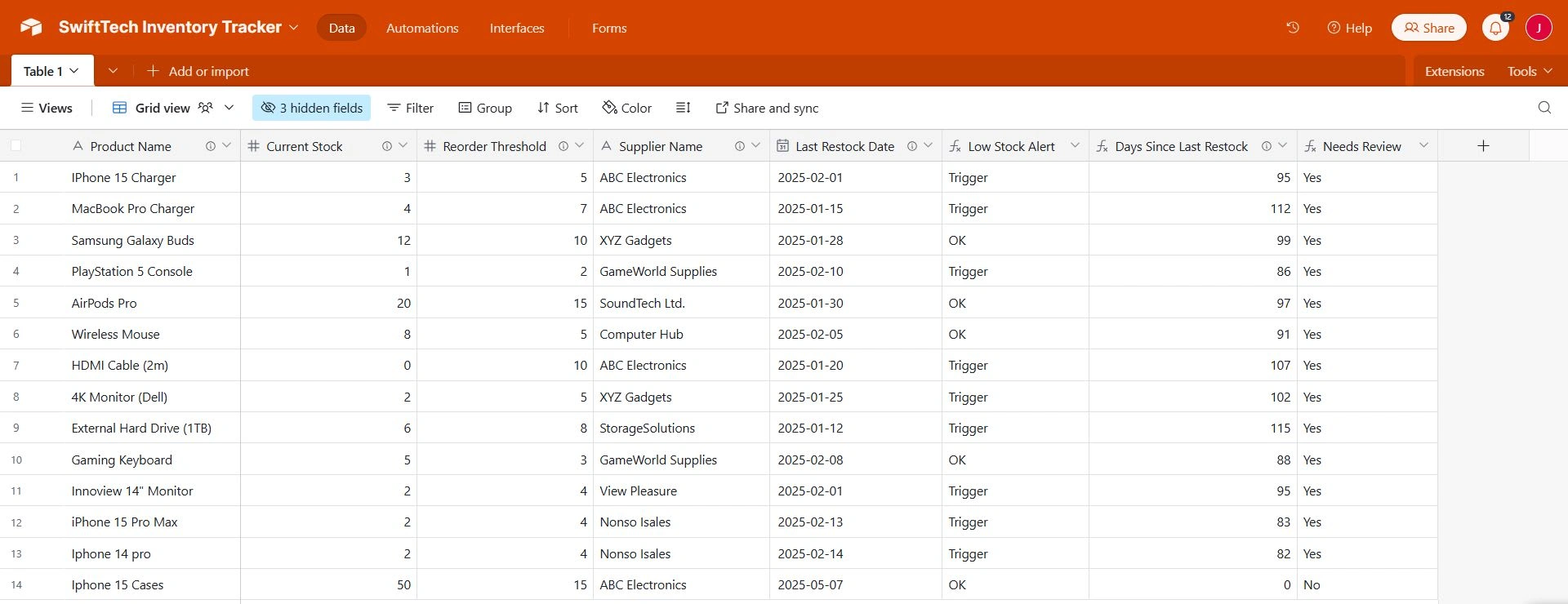Viewport: 1568px width, 604px height.
Task: Open the row height tool
Action: click(684, 108)
